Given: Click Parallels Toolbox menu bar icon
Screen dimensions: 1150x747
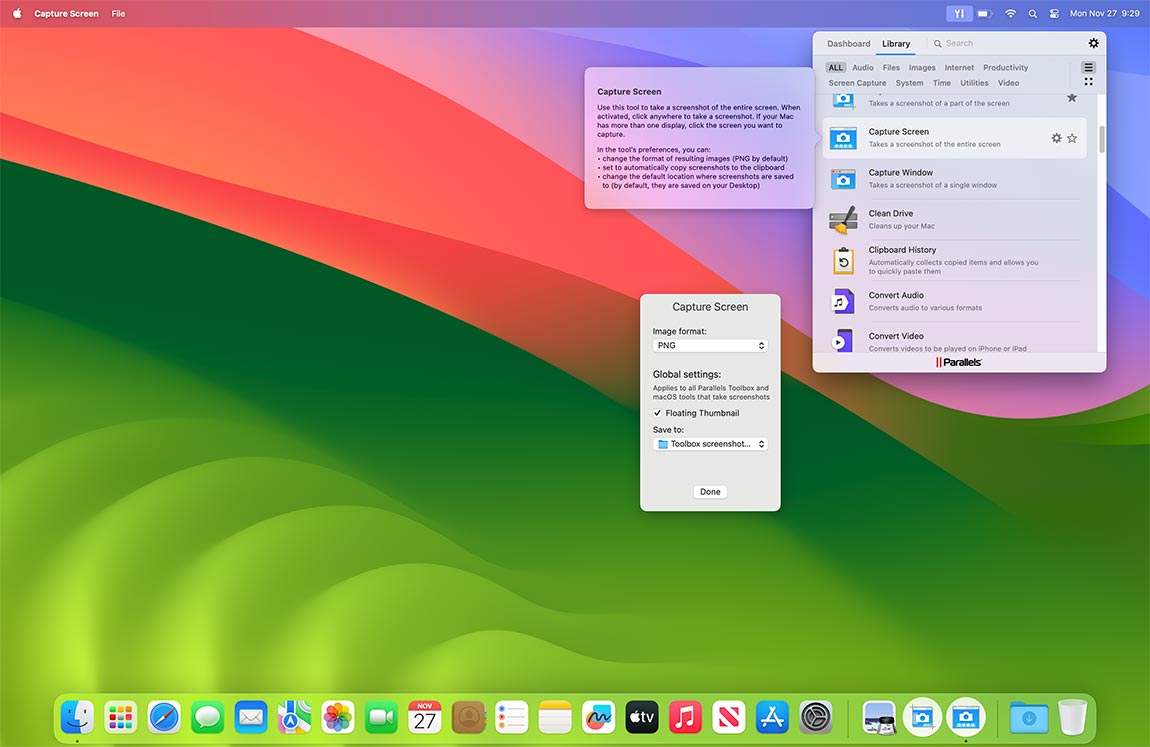Looking at the screenshot, I should (x=959, y=14).
